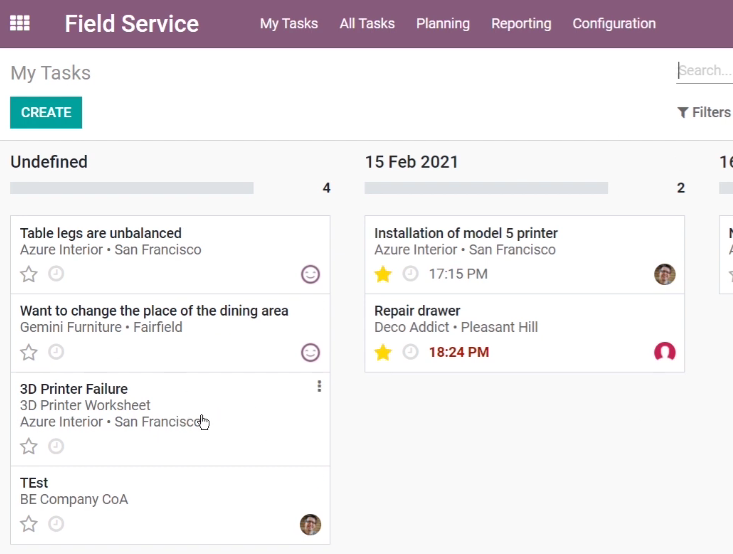This screenshot has width=733, height=554.
Task: Click the CREATE button
Action: pos(46,112)
